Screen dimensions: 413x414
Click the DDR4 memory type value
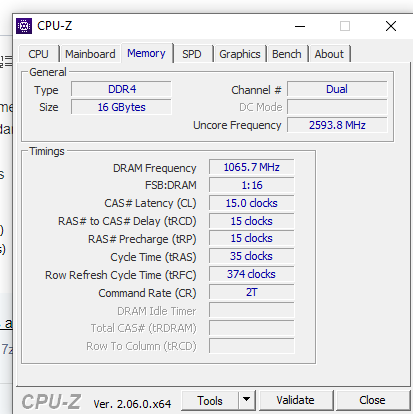pos(122,89)
